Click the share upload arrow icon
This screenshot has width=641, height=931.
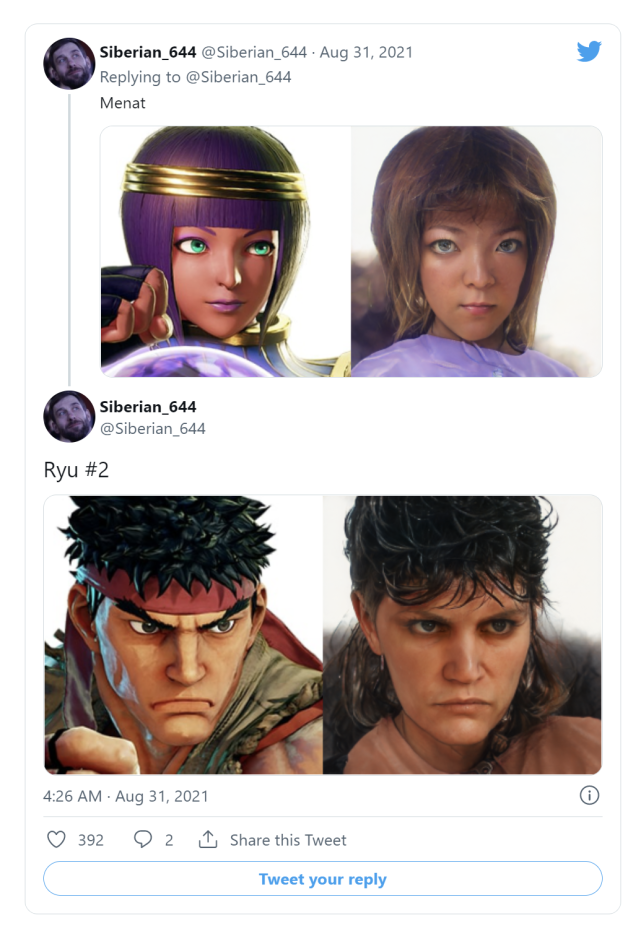(208, 839)
